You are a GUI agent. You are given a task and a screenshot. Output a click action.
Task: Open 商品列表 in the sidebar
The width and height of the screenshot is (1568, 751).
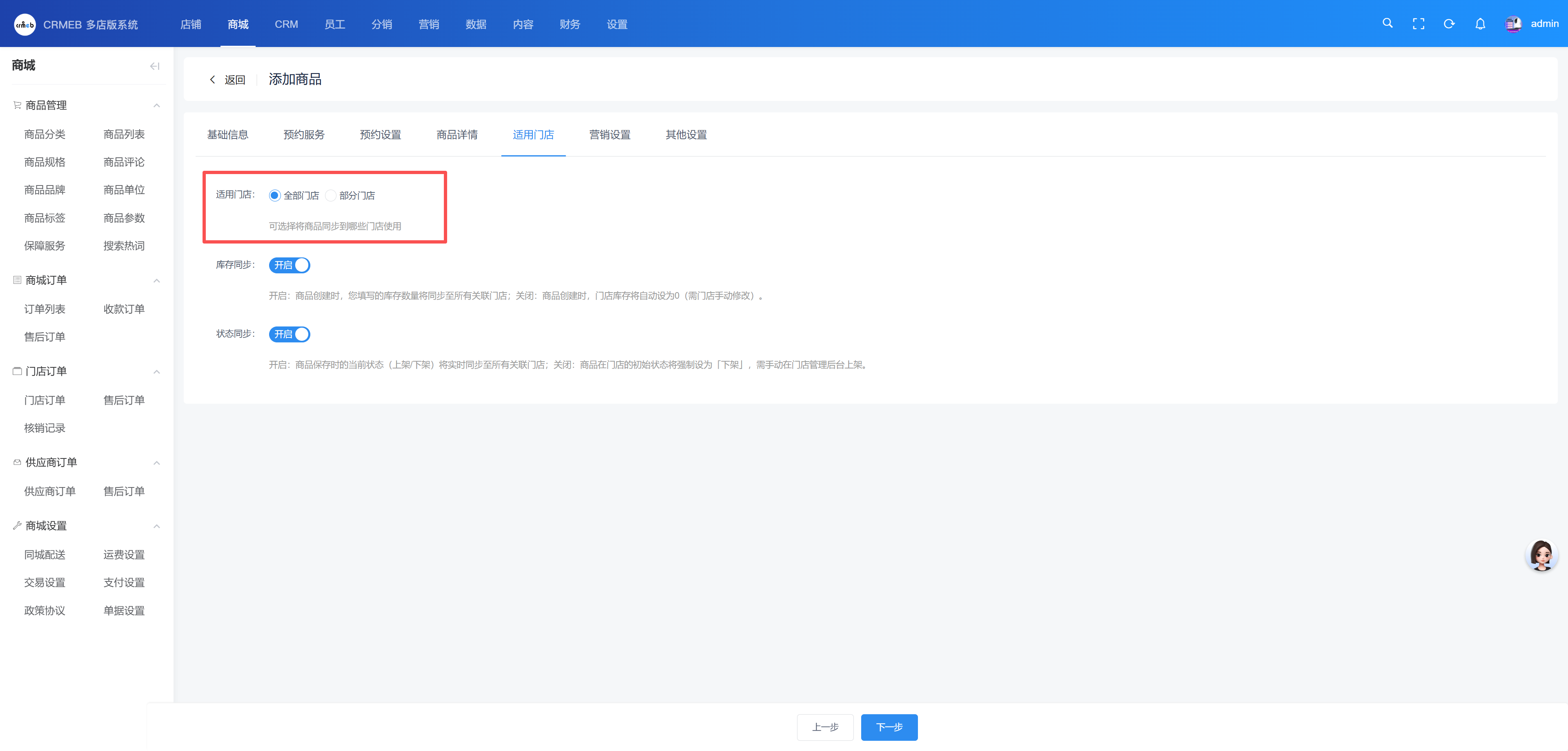tap(124, 134)
